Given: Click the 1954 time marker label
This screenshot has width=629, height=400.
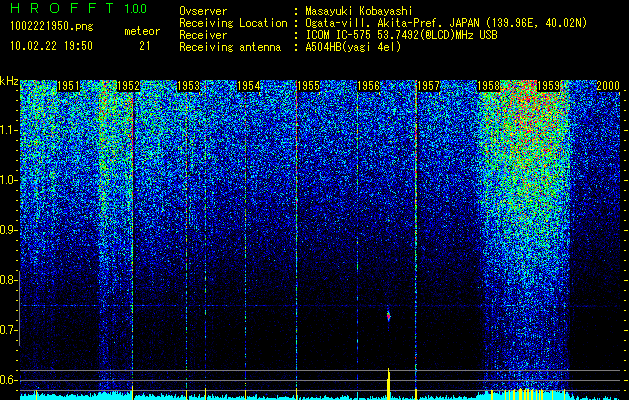Looking at the screenshot, I should pyautogui.click(x=248, y=86).
